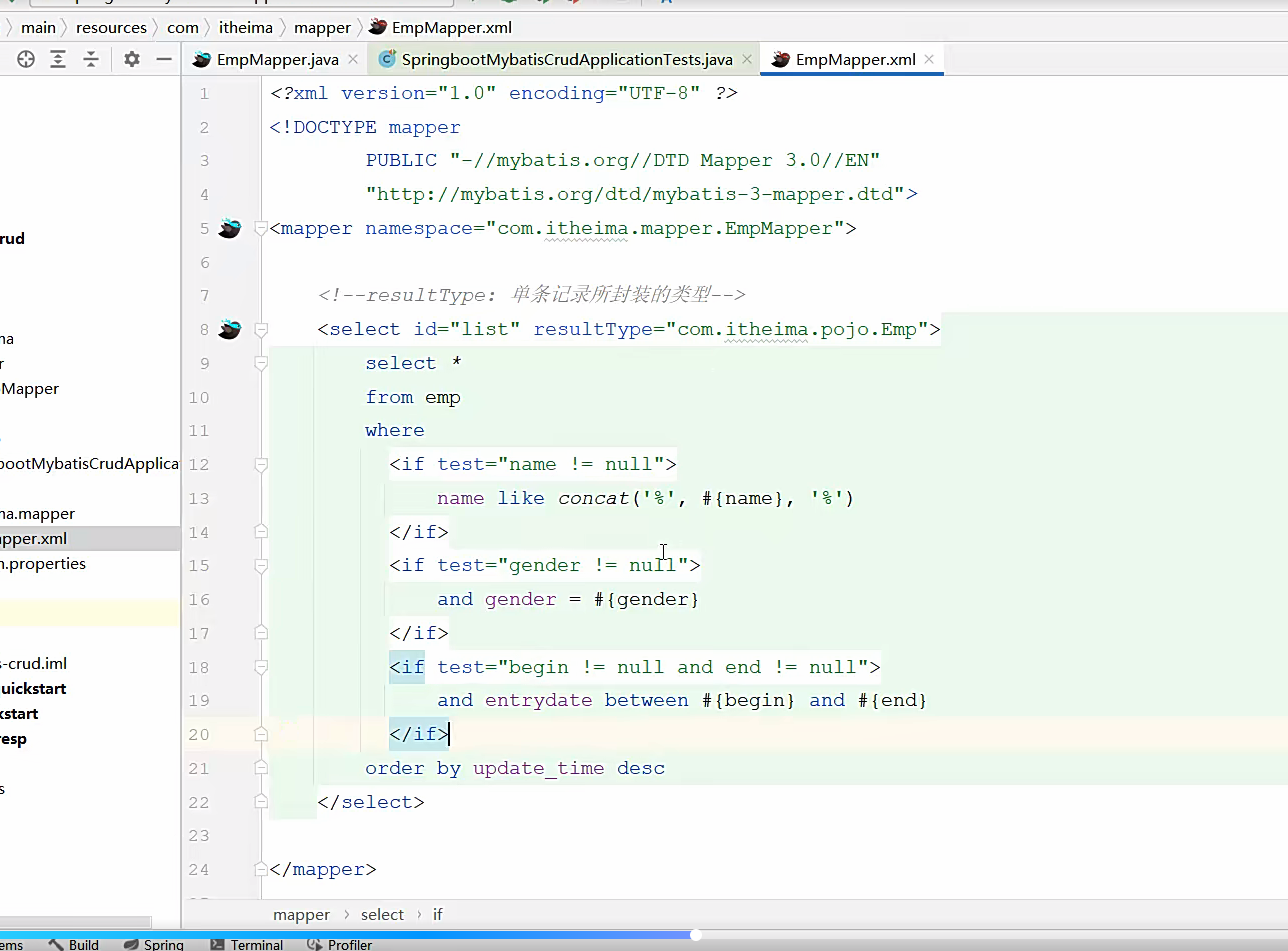
Task: Click the project panel horizontal scrollbar
Action: [75, 922]
